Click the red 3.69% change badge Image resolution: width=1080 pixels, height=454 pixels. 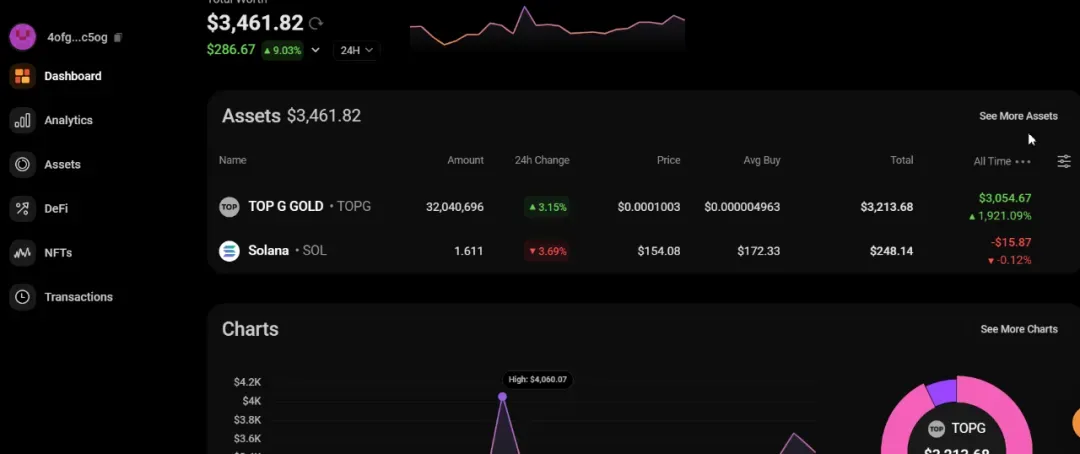(548, 251)
